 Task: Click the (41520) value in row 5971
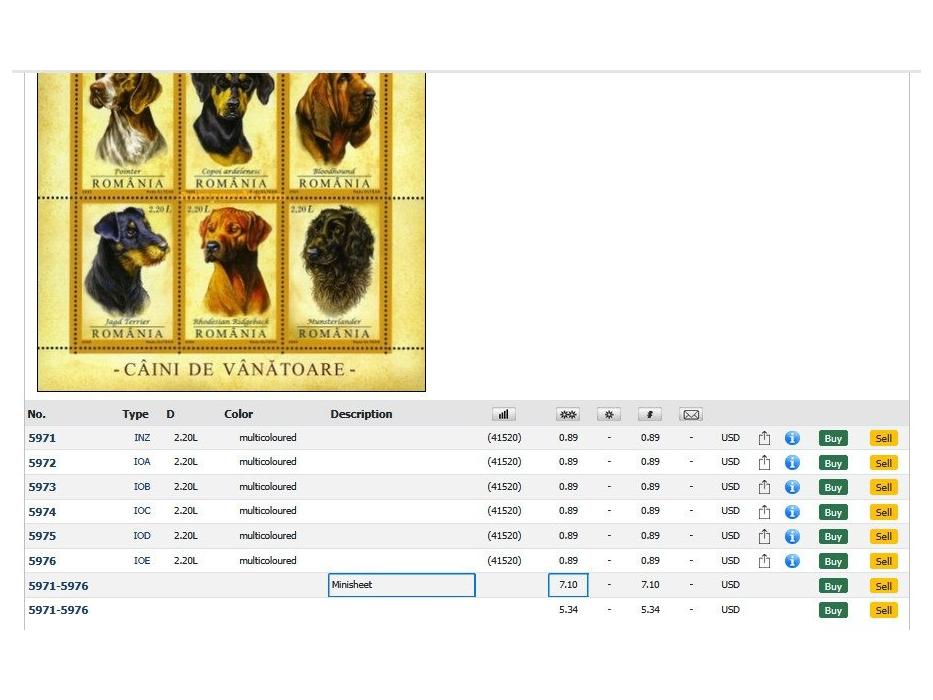(x=504, y=438)
